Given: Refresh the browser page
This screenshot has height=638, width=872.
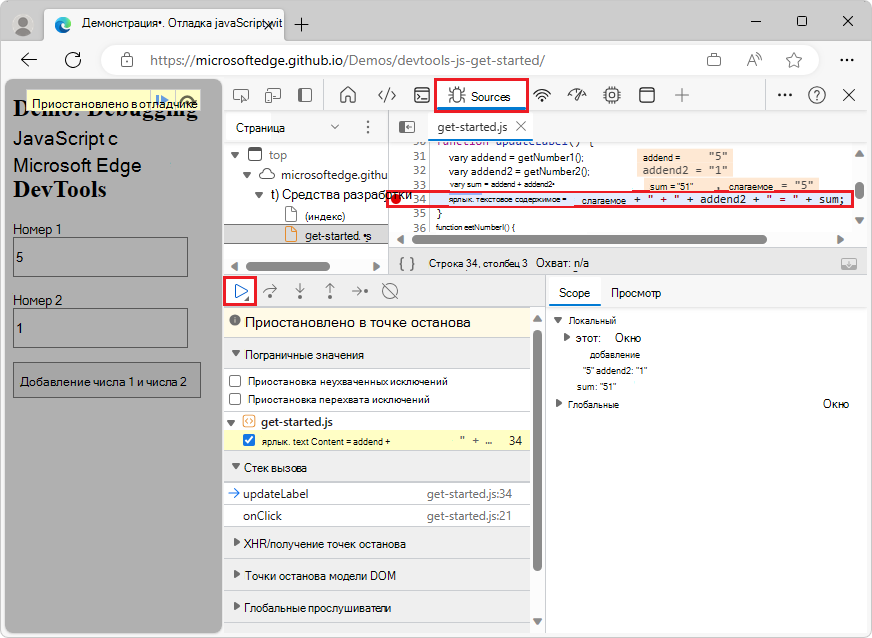Looking at the screenshot, I should 73,60.
